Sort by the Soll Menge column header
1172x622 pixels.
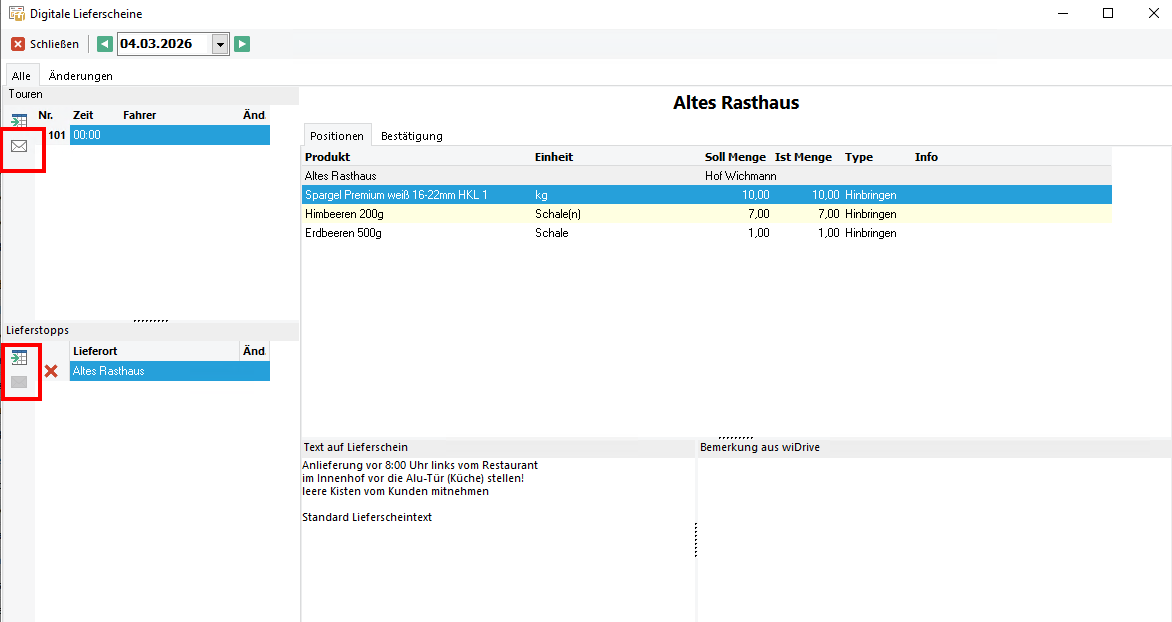coord(735,157)
